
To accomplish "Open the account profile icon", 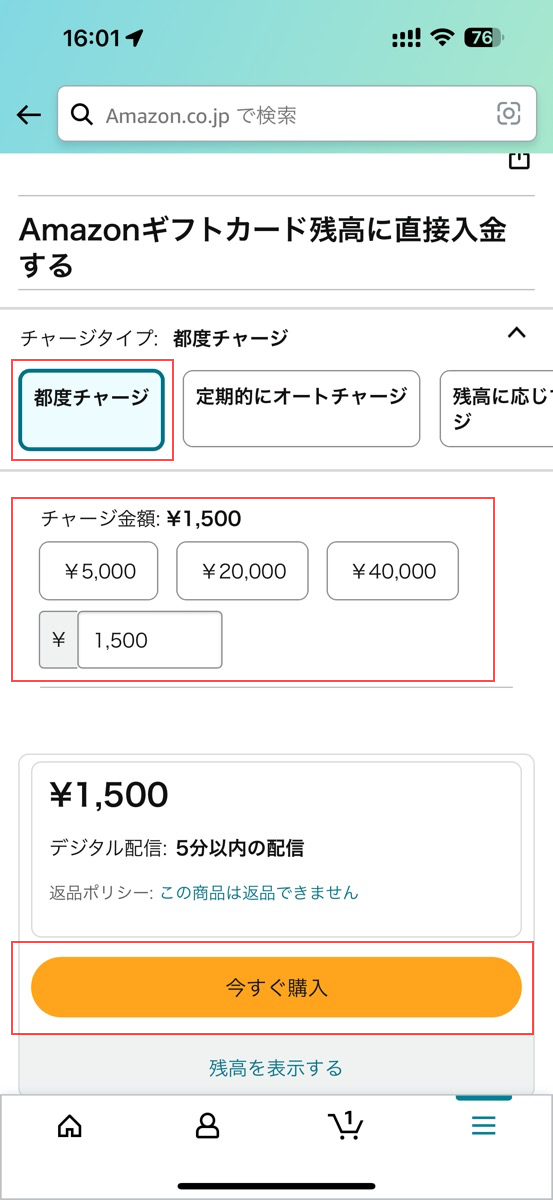I will point(207,1126).
